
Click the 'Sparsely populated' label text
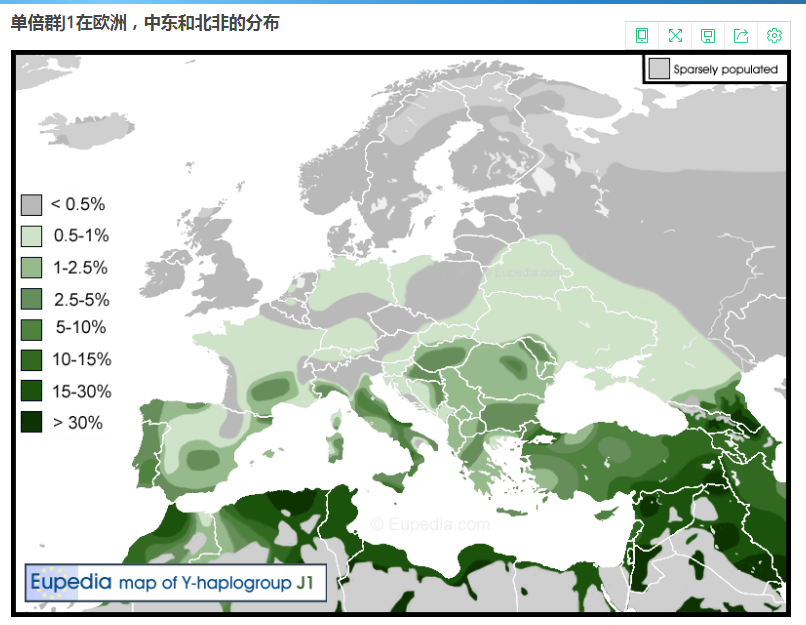(x=725, y=69)
